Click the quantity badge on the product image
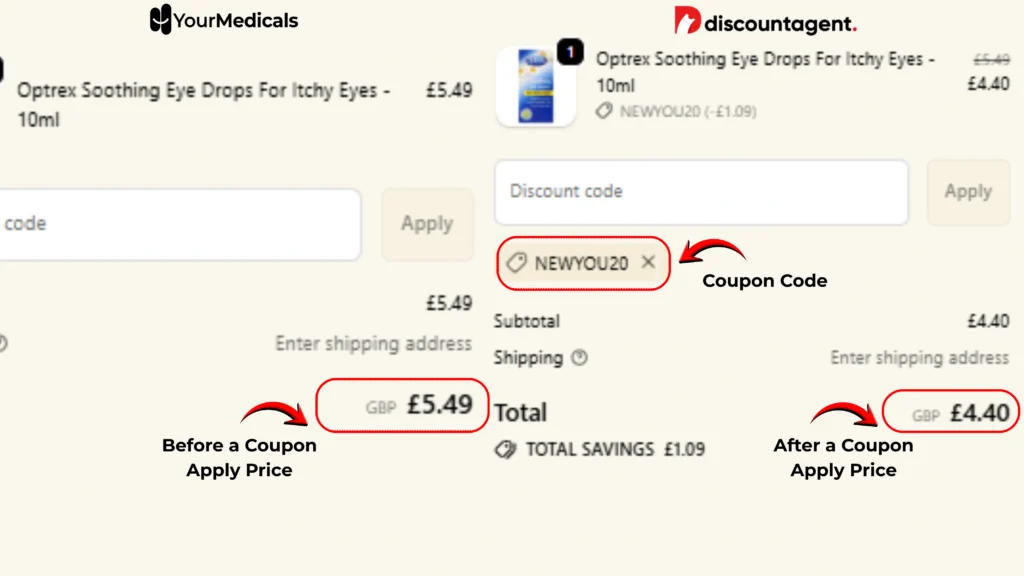This screenshot has height=576, width=1024. click(570, 52)
